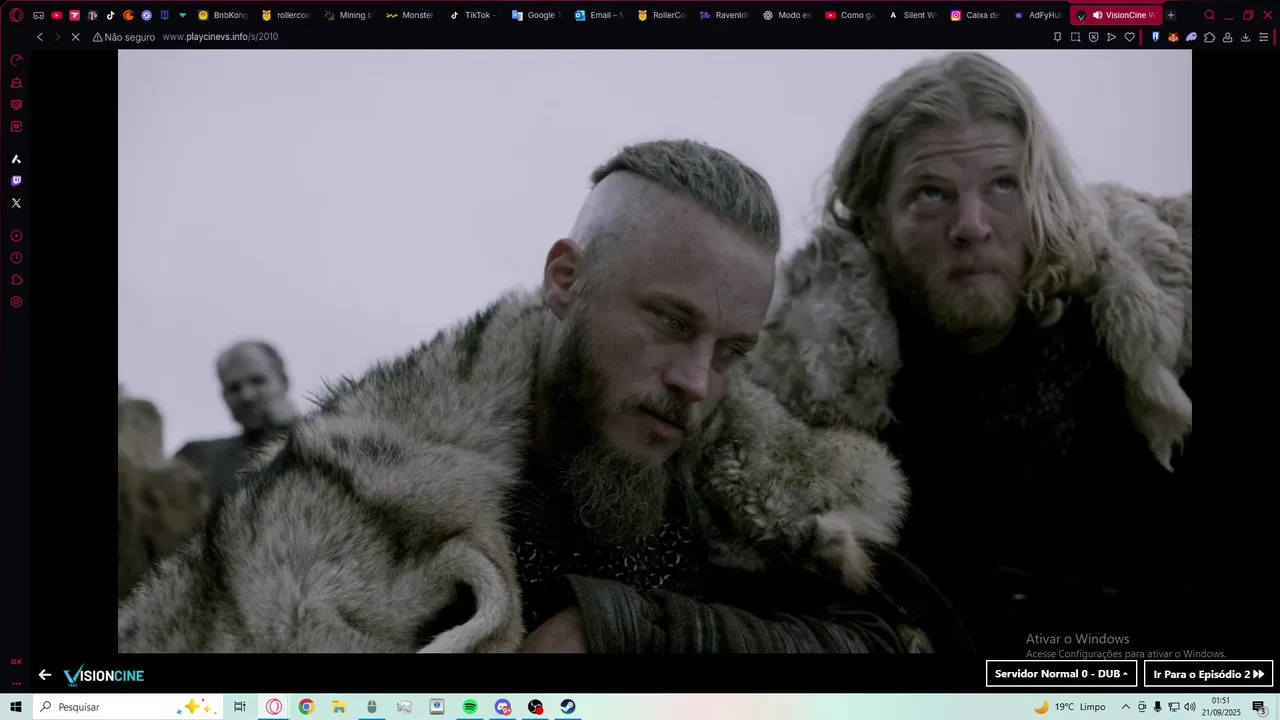Open a new tab with plus button
The image size is (1280, 720).
[x=1171, y=15]
